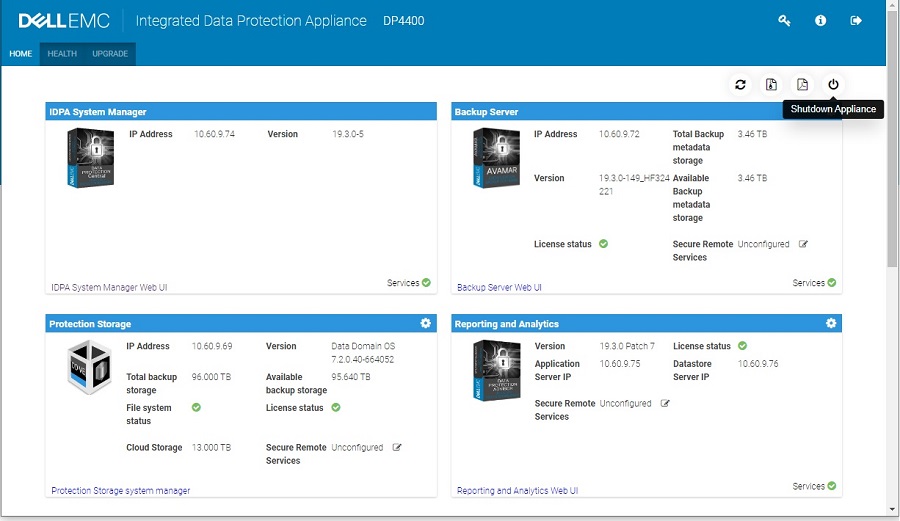Download the PDF report icon

point(802,85)
